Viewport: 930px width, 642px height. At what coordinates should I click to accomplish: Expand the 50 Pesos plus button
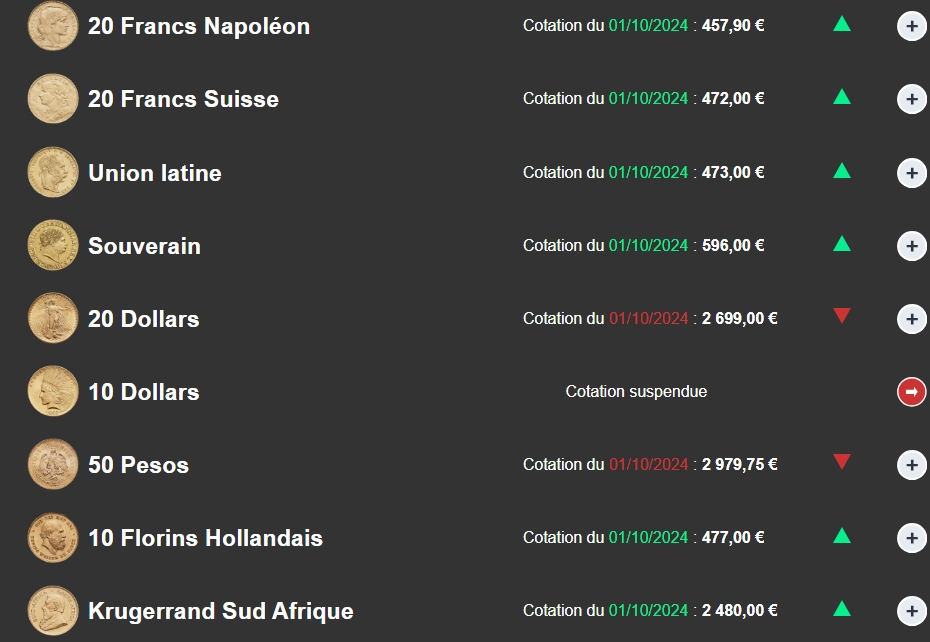point(911,465)
